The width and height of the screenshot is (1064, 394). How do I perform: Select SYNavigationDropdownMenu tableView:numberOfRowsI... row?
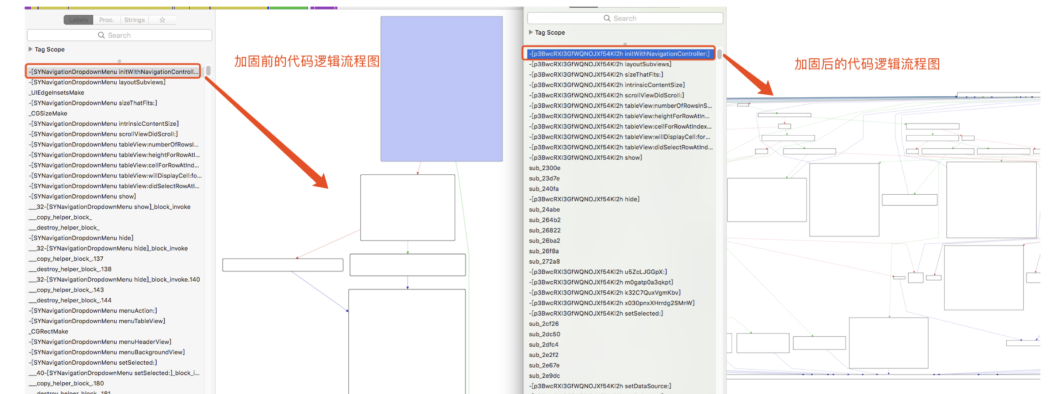pyautogui.click(x=113, y=144)
